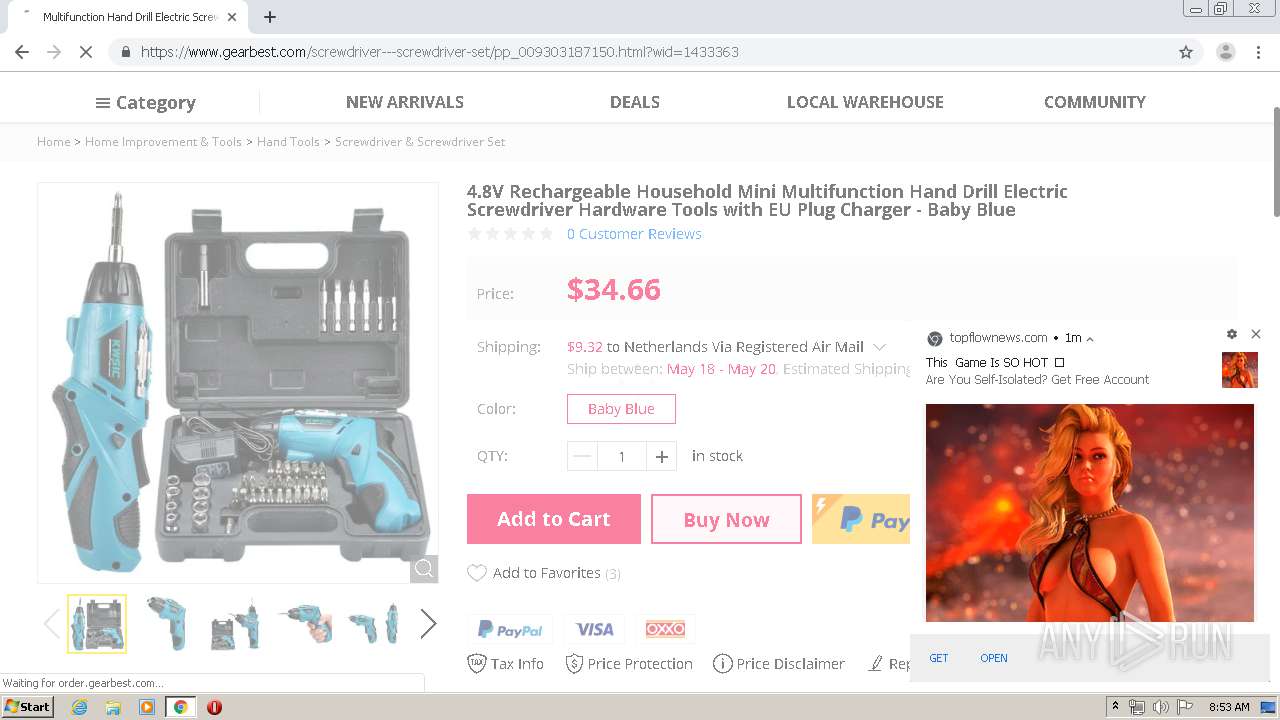The image size is (1280, 720).
Task: Click the heart Add to Favorites icon
Action: [x=477, y=573]
